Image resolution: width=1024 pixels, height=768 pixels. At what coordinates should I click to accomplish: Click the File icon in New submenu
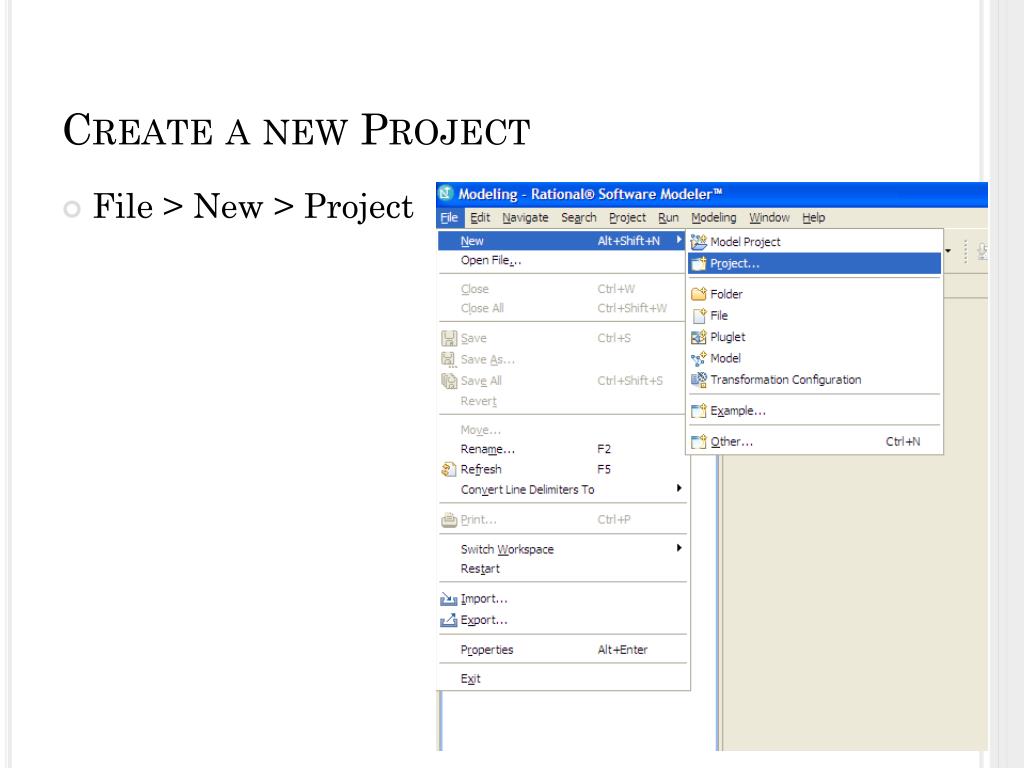coord(699,315)
